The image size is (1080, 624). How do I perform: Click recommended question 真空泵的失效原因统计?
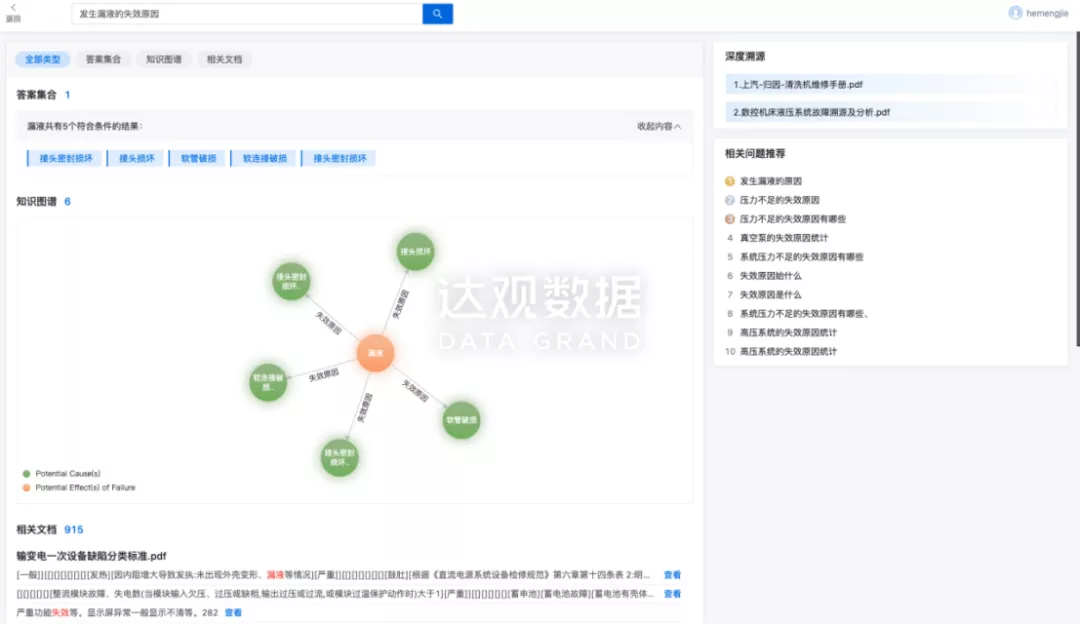784,238
